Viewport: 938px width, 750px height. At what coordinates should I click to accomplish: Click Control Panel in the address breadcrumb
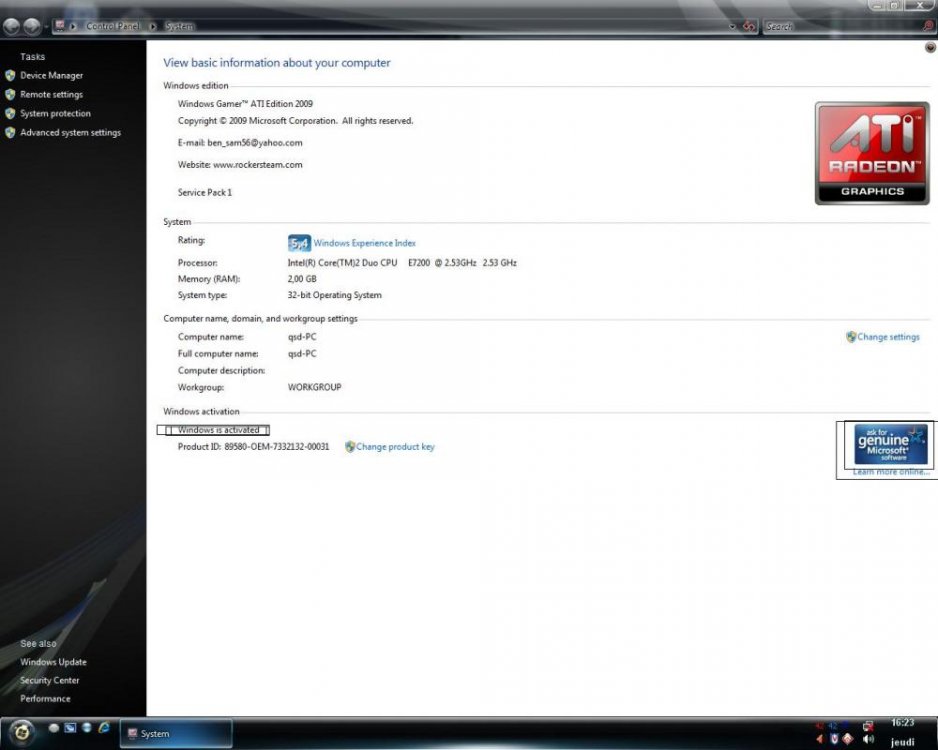pos(112,26)
